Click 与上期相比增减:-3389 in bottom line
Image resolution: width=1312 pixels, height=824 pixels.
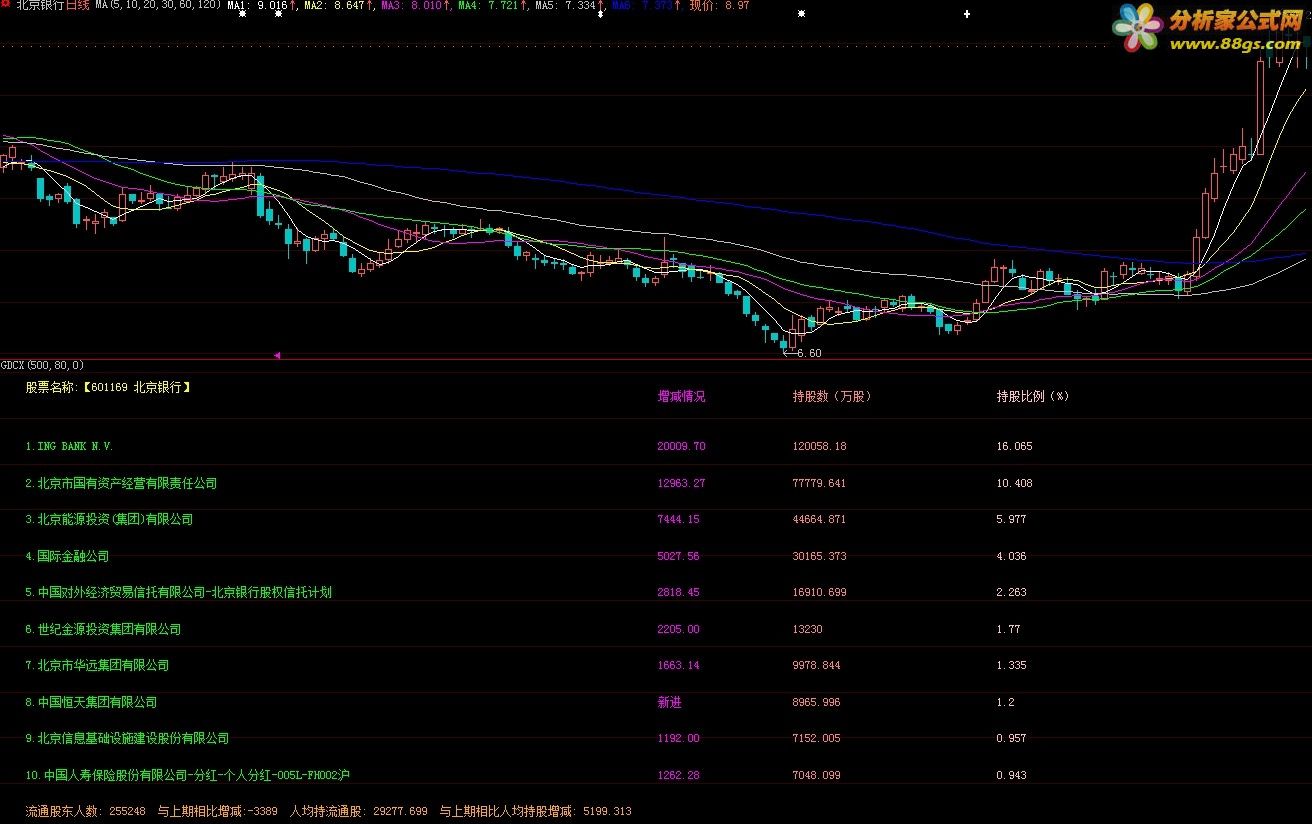coord(217,811)
